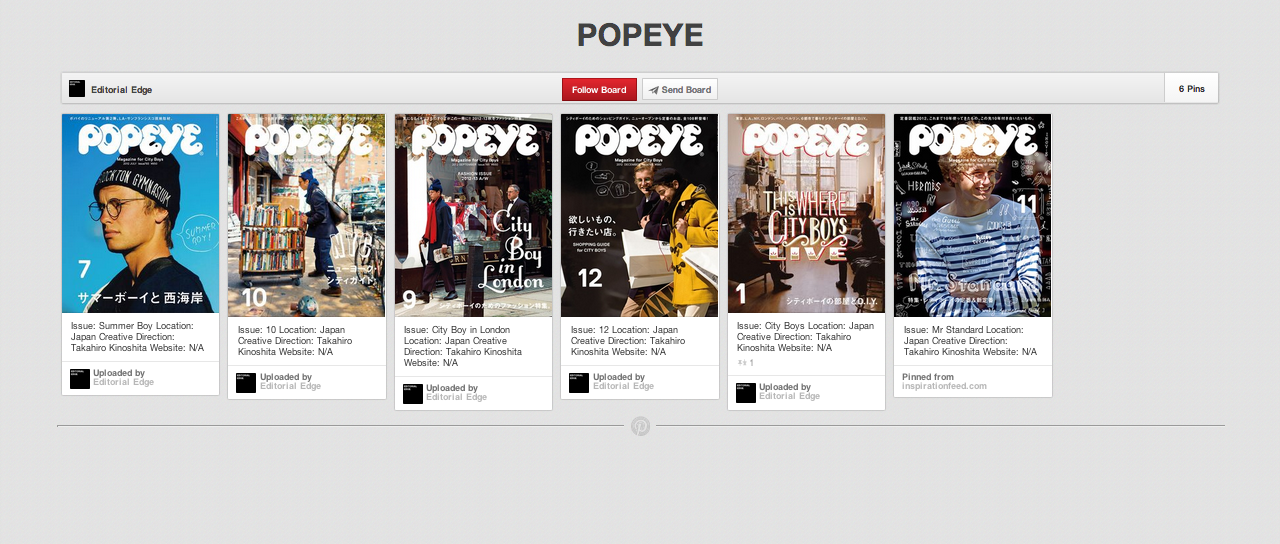Viewport: 1280px width, 544px height.
Task: Open Editorial Edge link under City Boys pin
Action: pos(789,396)
